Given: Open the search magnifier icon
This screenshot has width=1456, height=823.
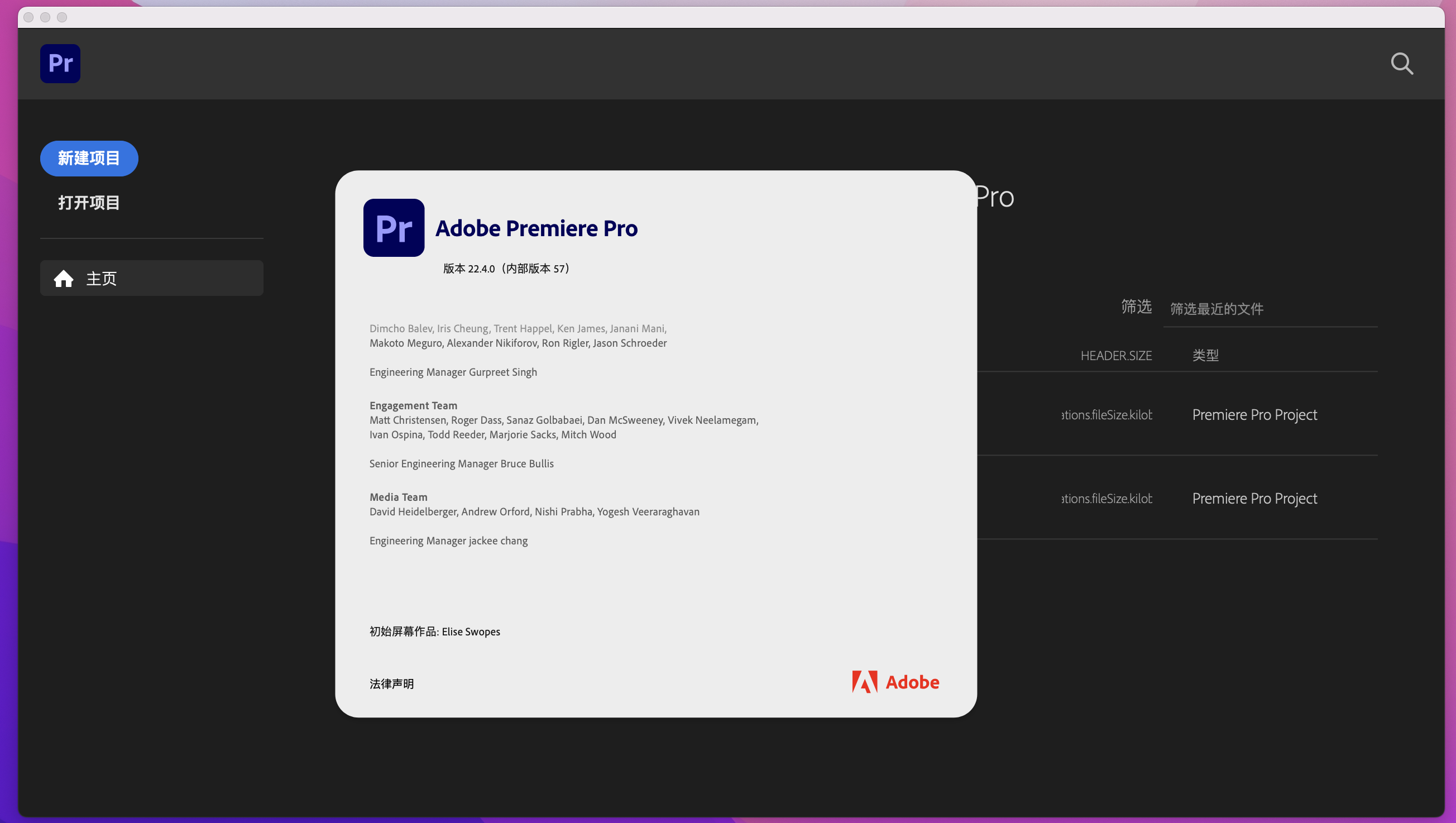Looking at the screenshot, I should pos(1402,64).
